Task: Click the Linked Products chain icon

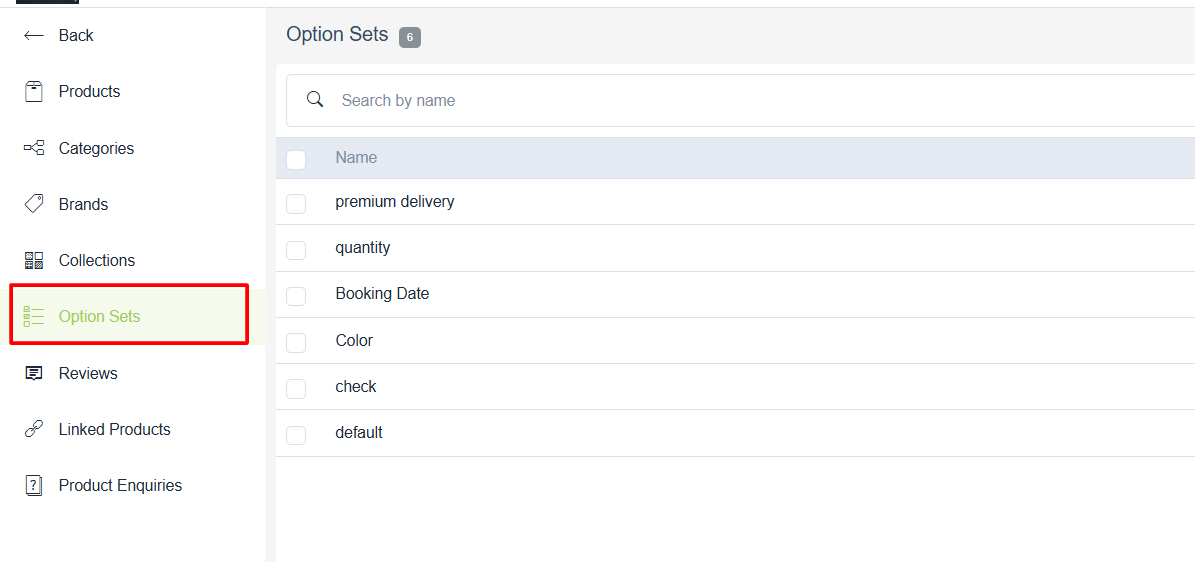Action: 34,429
